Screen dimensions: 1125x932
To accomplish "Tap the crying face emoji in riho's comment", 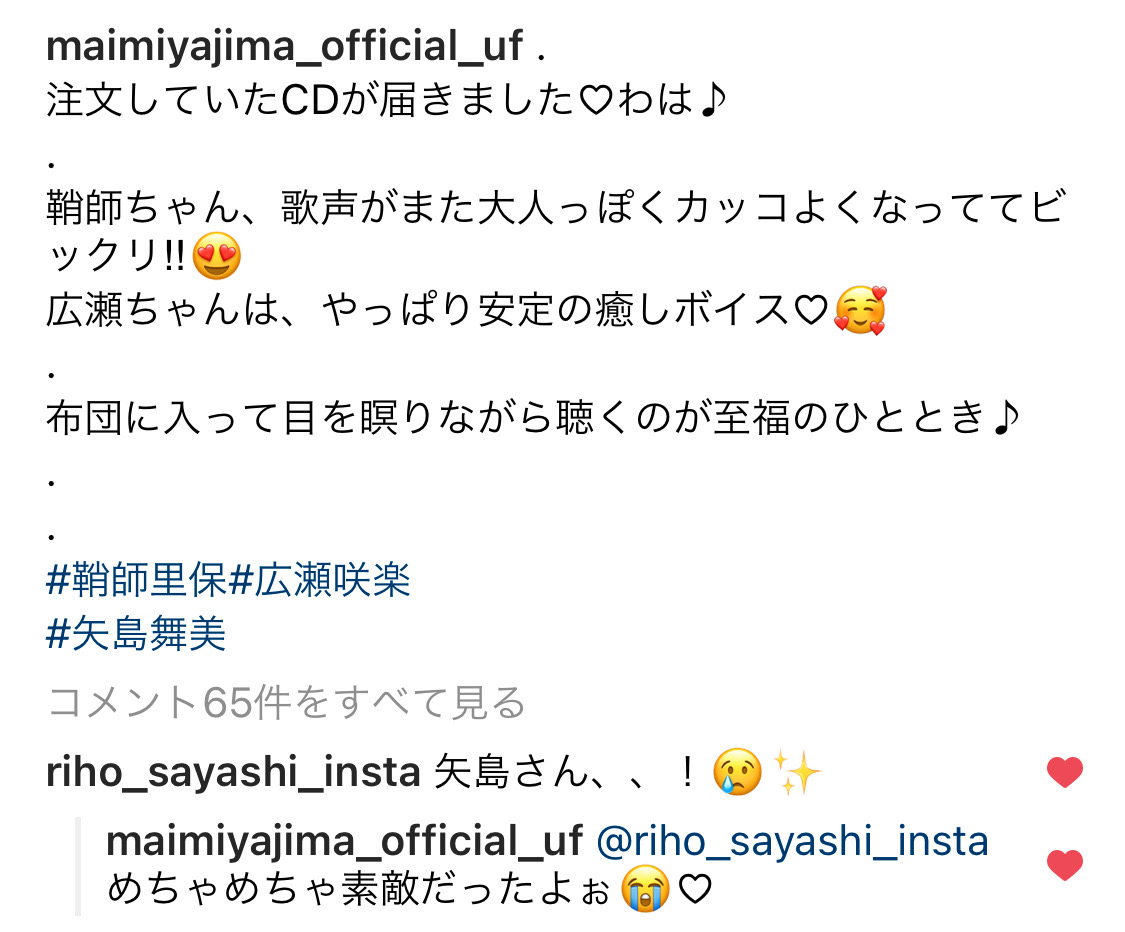I will pyautogui.click(x=738, y=772).
